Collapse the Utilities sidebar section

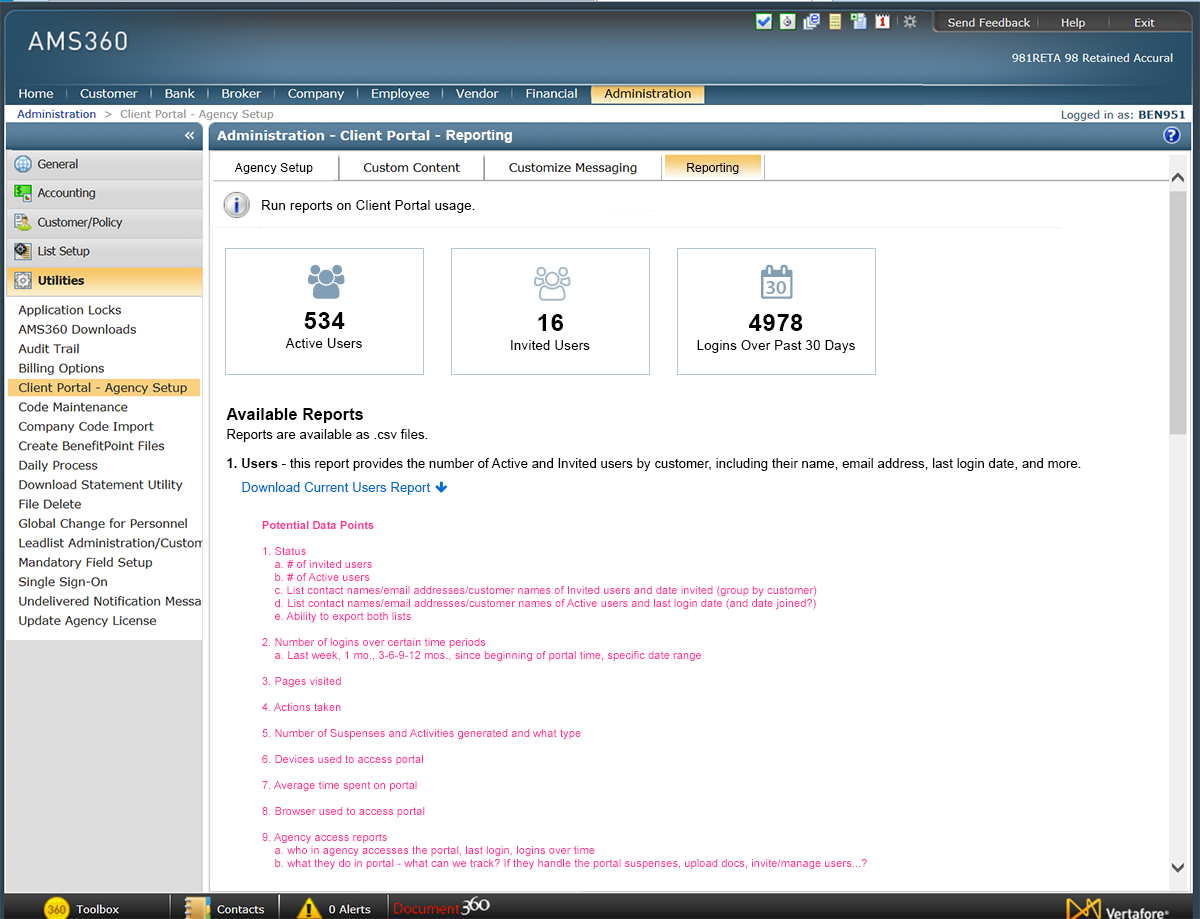(x=104, y=281)
